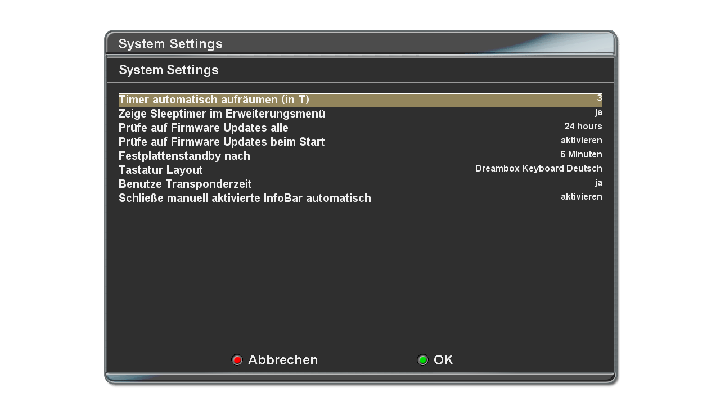
Task: Select Timer automatisch aufräumen row
Action: tap(360, 100)
